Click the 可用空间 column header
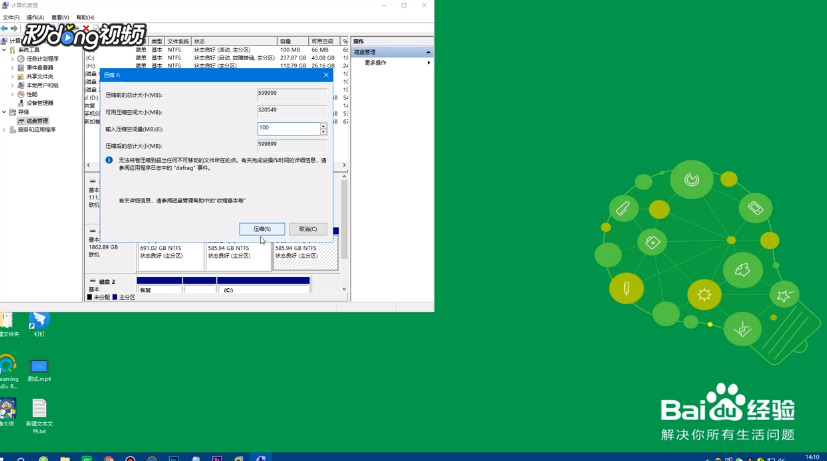 click(x=324, y=41)
